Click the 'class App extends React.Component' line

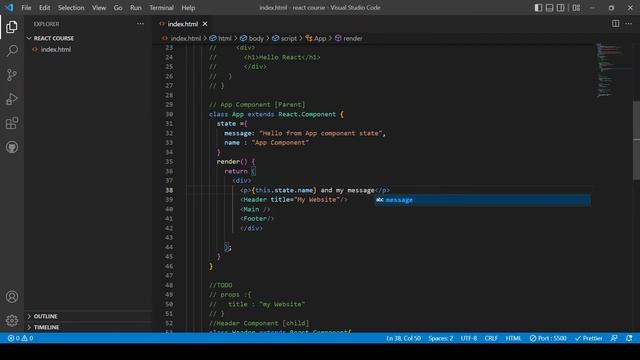point(276,114)
